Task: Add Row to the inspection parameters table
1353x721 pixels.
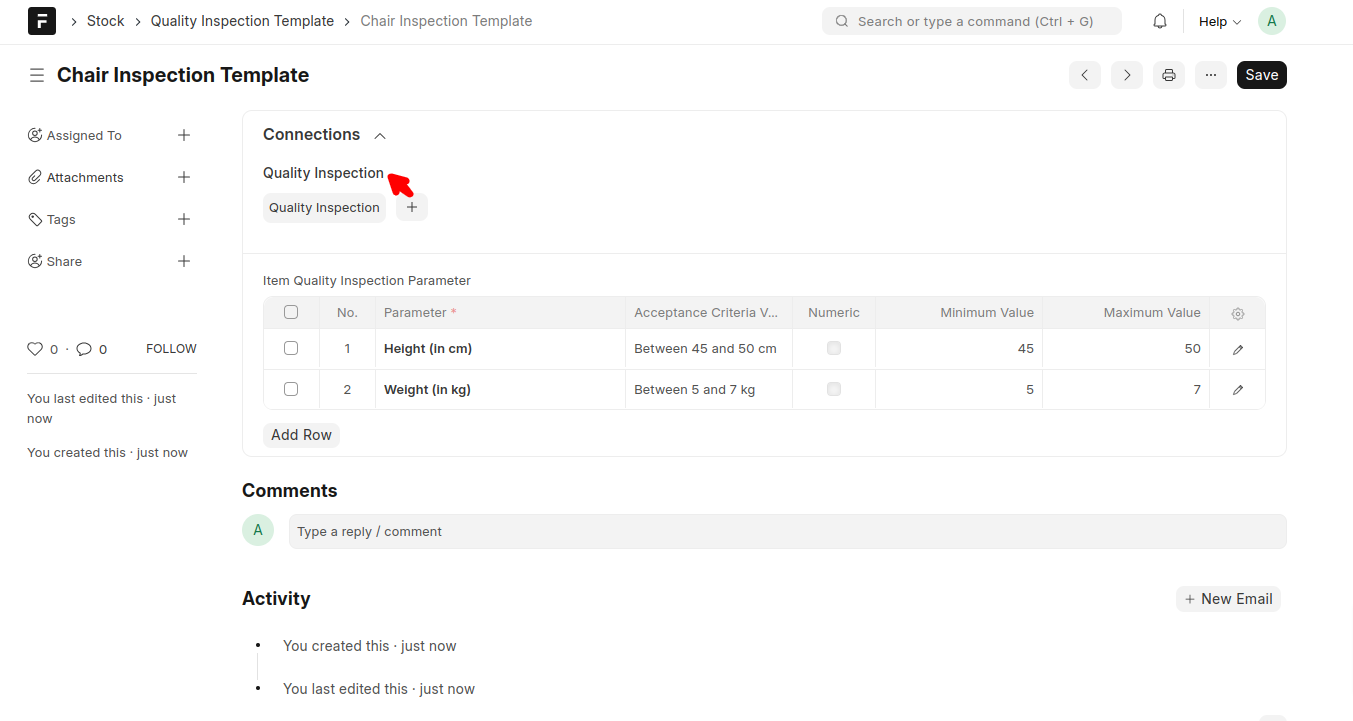Action: coord(301,434)
